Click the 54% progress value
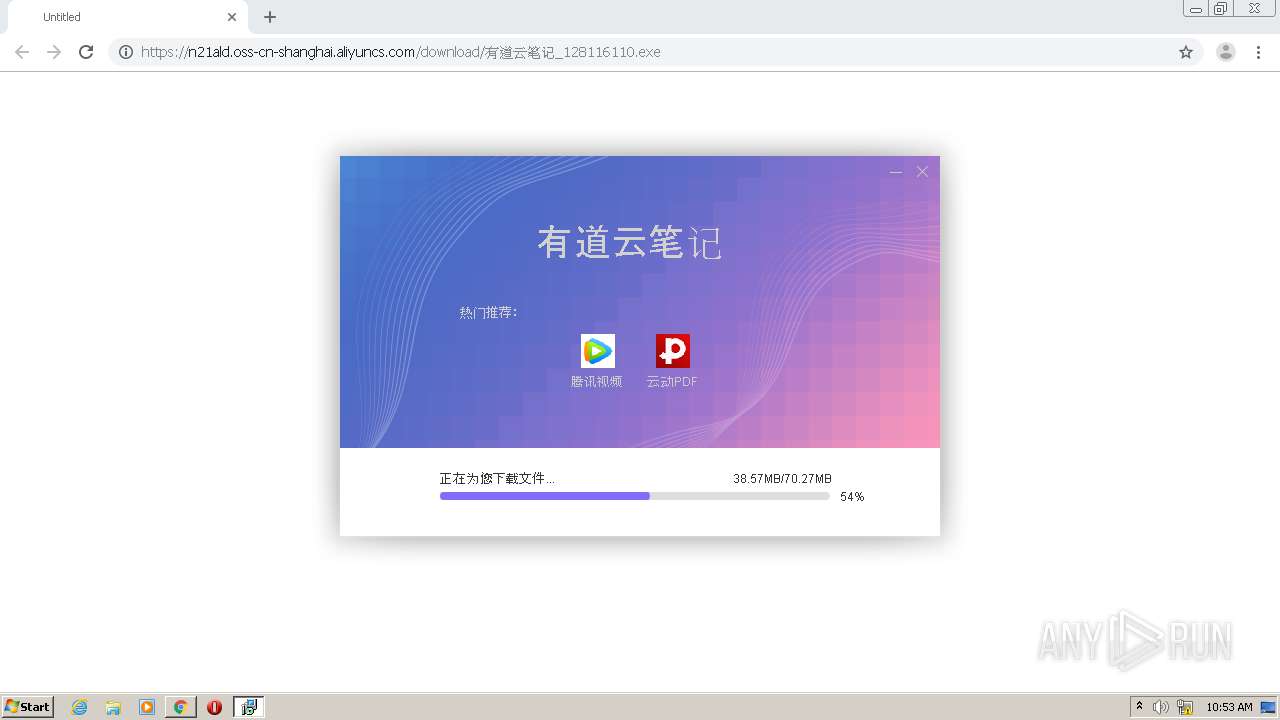 tap(852, 497)
